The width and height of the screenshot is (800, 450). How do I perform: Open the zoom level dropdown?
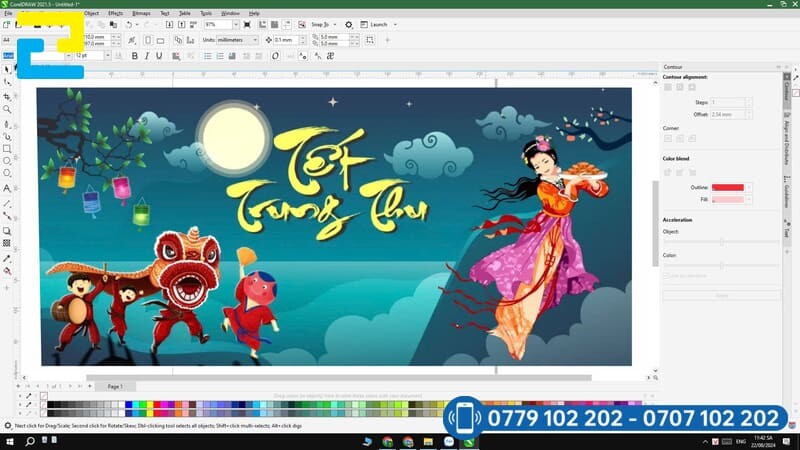pos(236,24)
